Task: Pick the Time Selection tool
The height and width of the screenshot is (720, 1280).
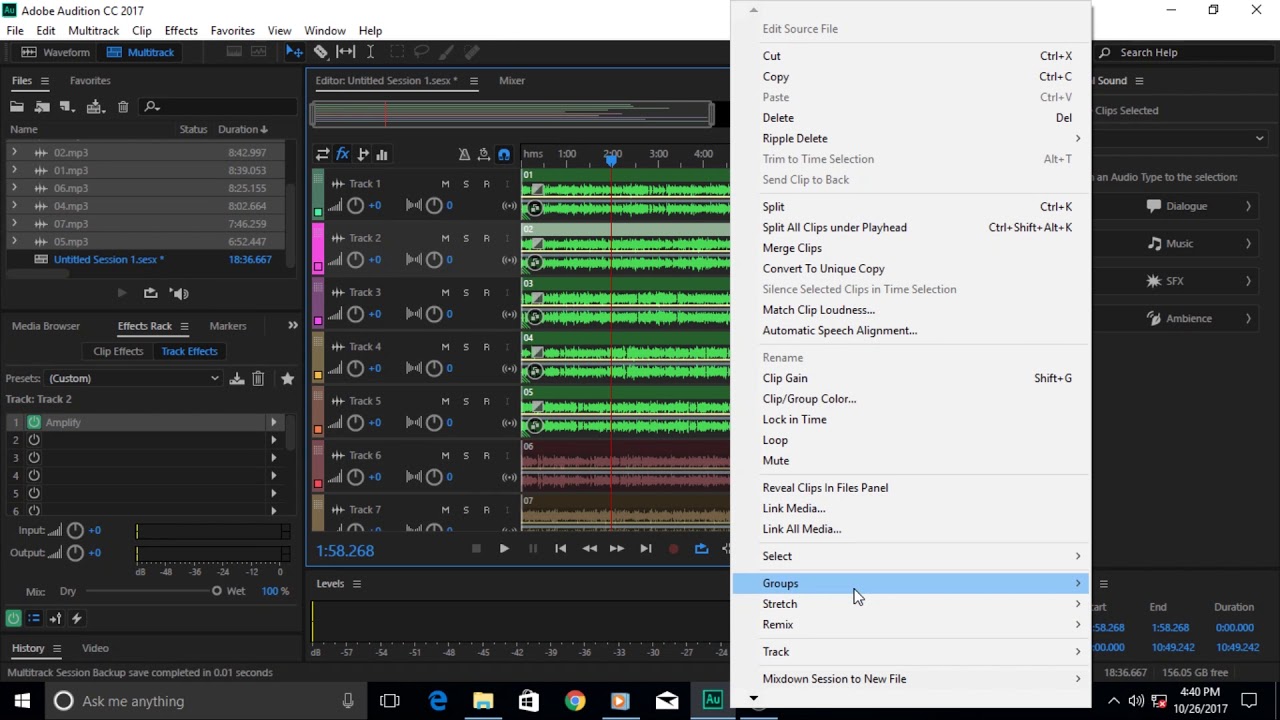Action: (x=370, y=52)
